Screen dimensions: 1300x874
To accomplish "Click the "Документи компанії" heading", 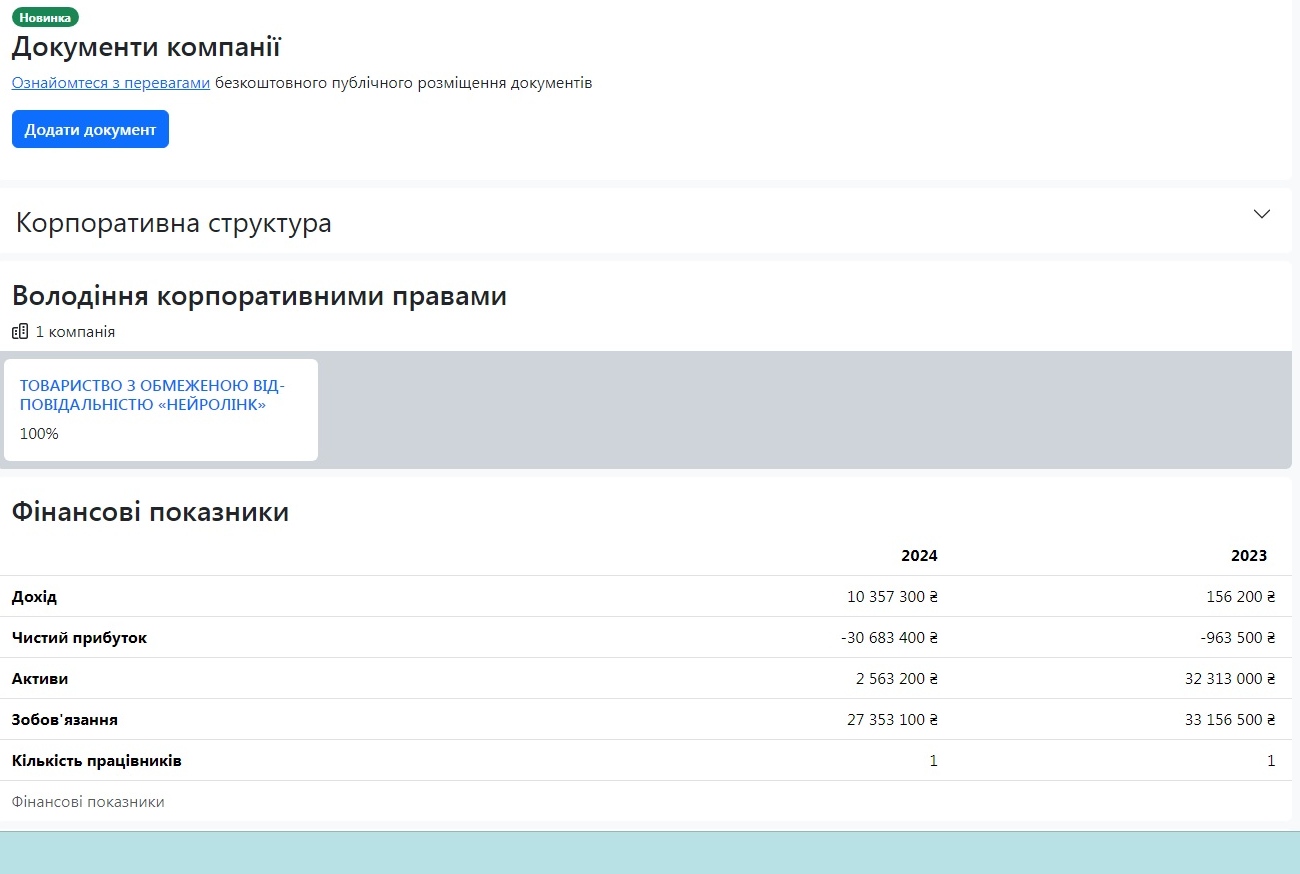I will [146, 47].
